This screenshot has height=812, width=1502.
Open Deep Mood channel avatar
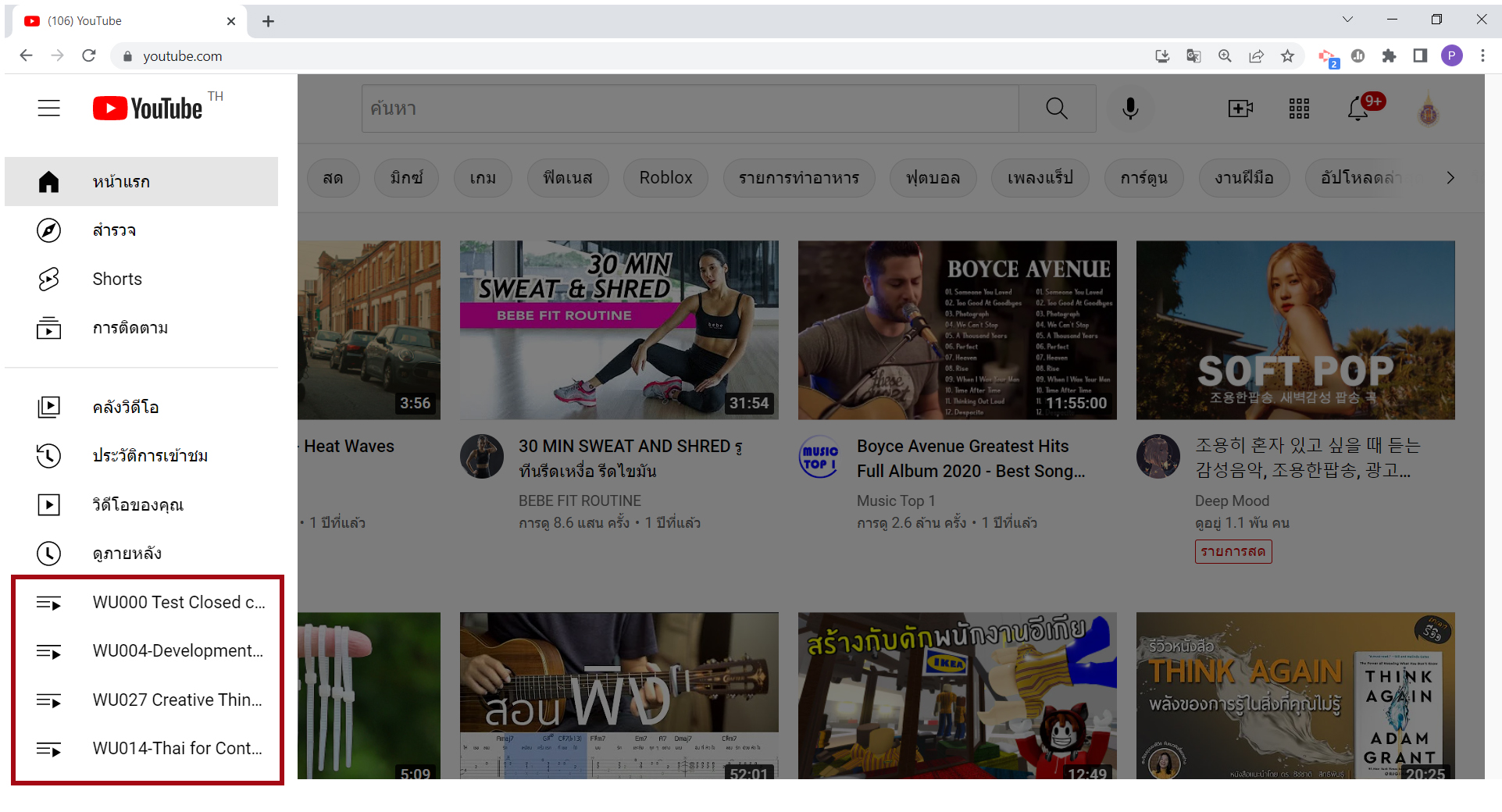pyautogui.click(x=1158, y=456)
